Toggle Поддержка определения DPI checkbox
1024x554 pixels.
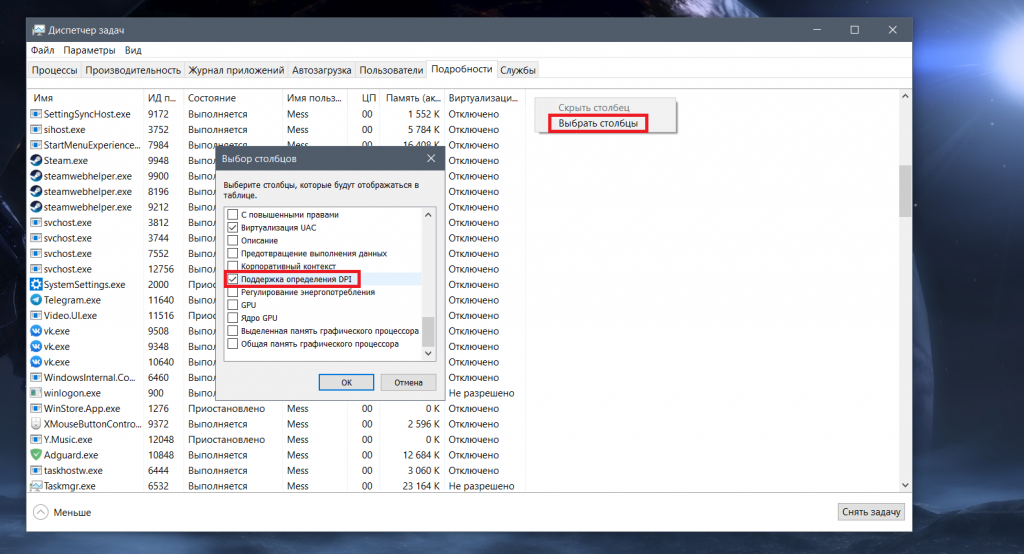(232, 279)
